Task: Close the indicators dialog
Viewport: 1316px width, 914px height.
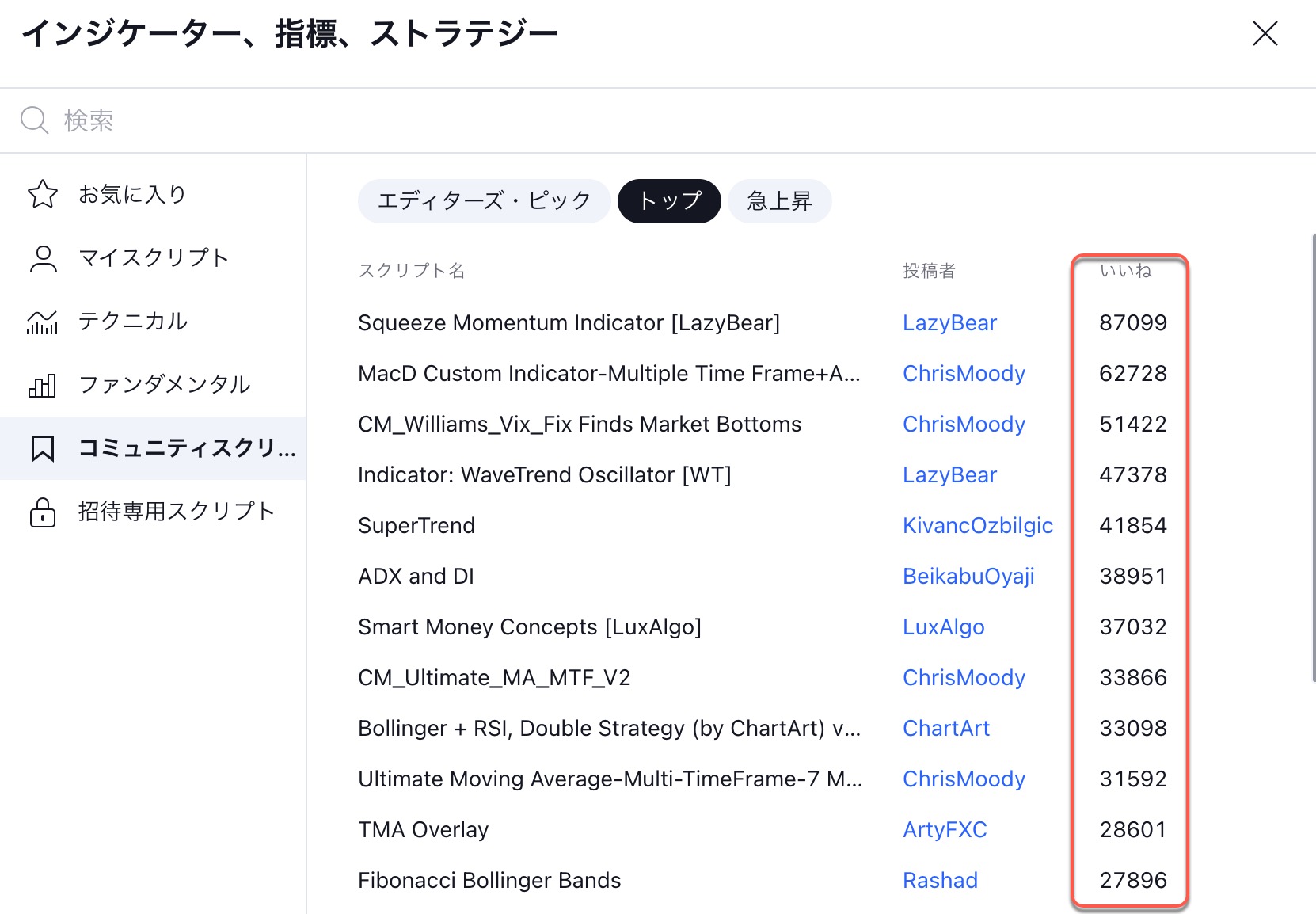Action: tap(1265, 33)
